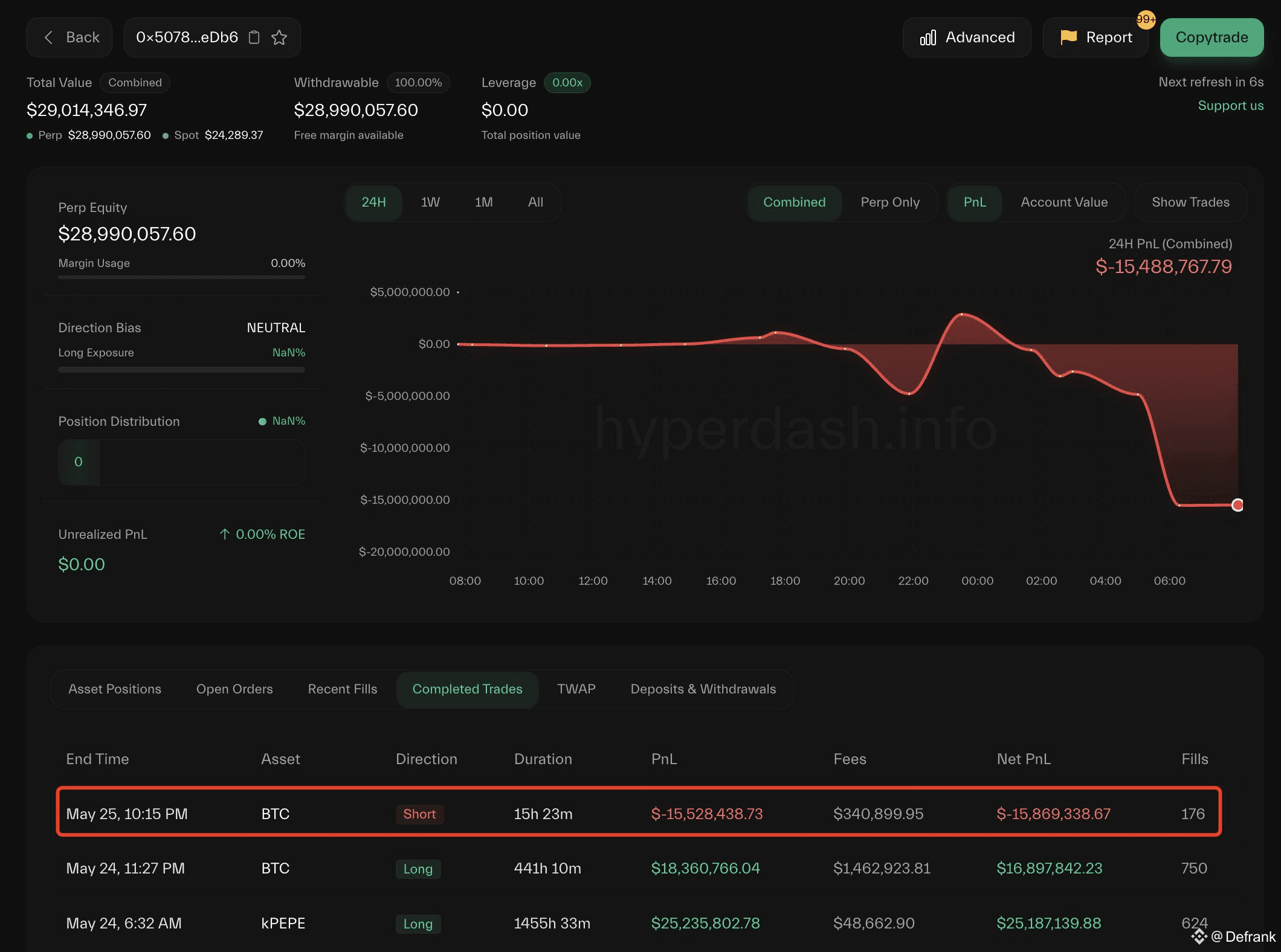The height and width of the screenshot is (952, 1281).
Task: Click the Margin Usage progress bar
Action: point(181,277)
